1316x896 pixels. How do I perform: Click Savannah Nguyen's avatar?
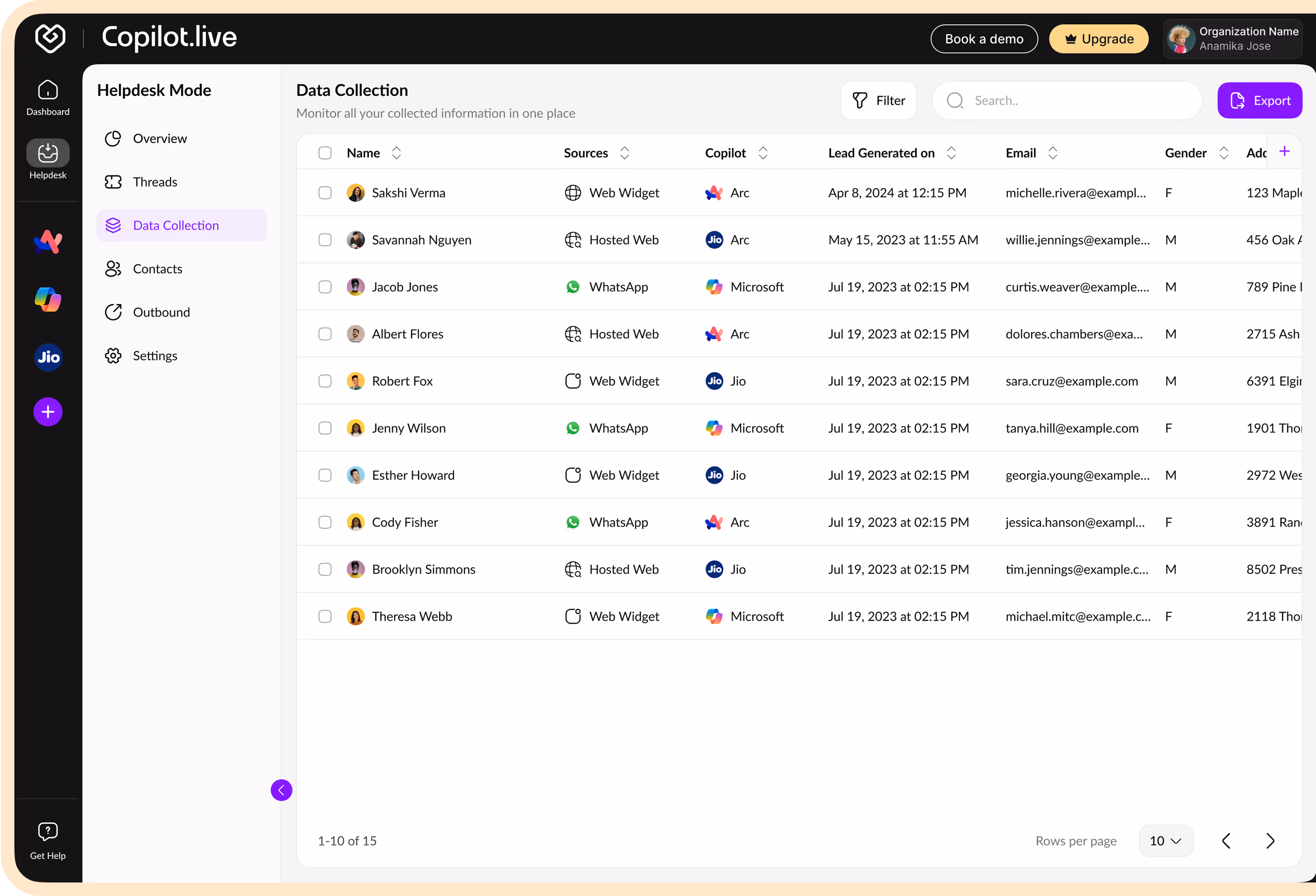356,240
